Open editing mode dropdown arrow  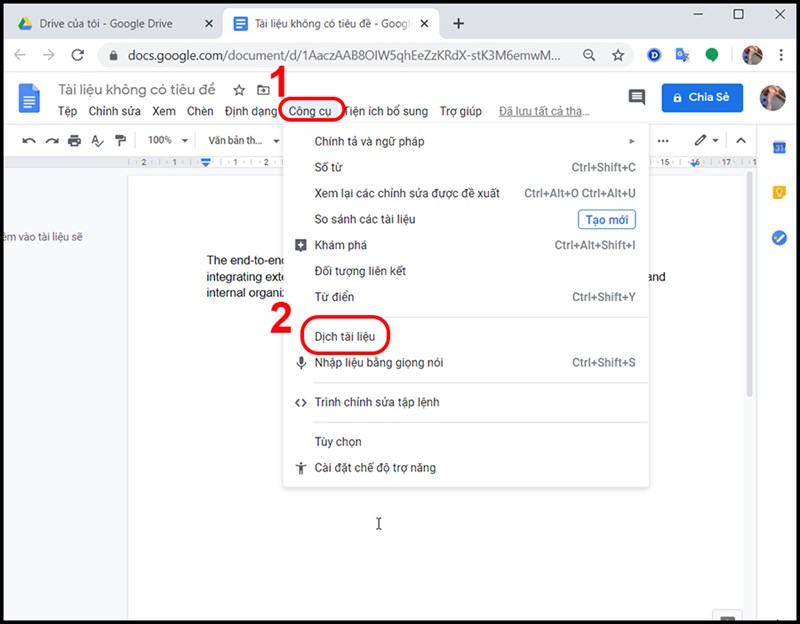pyautogui.click(x=715, y=141)
